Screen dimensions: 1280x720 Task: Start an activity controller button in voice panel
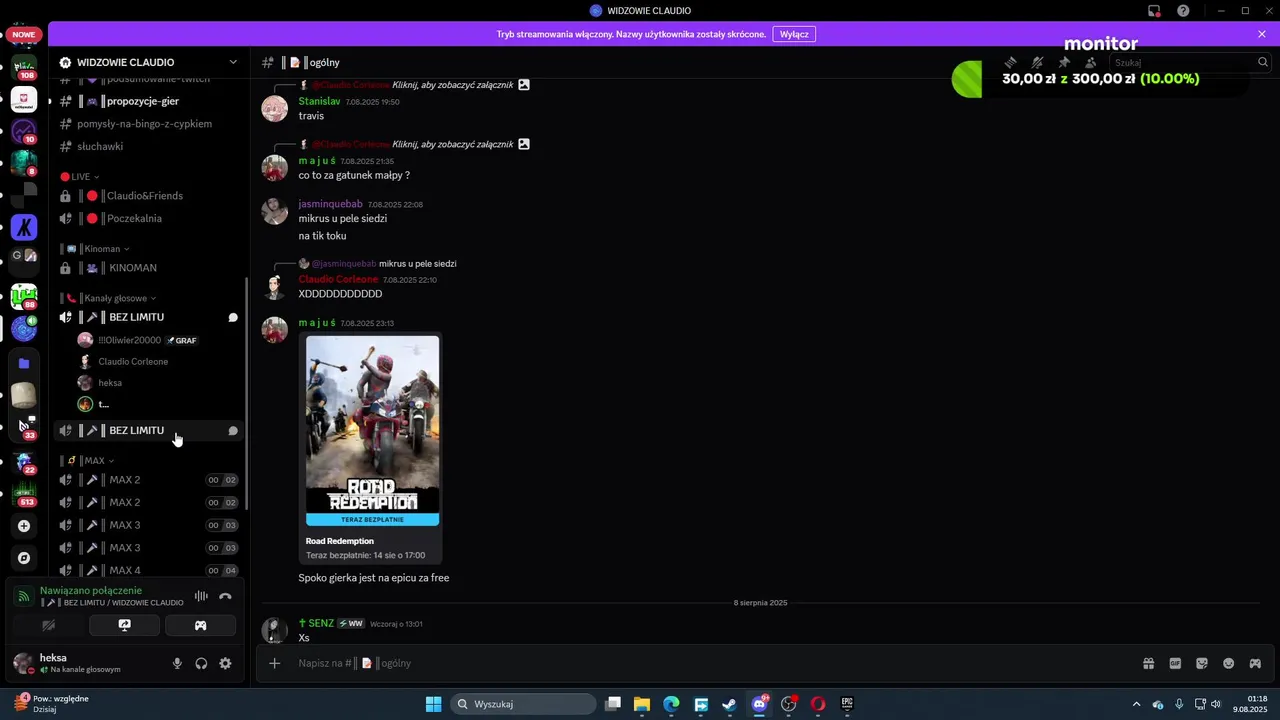(x=200, y=626)
